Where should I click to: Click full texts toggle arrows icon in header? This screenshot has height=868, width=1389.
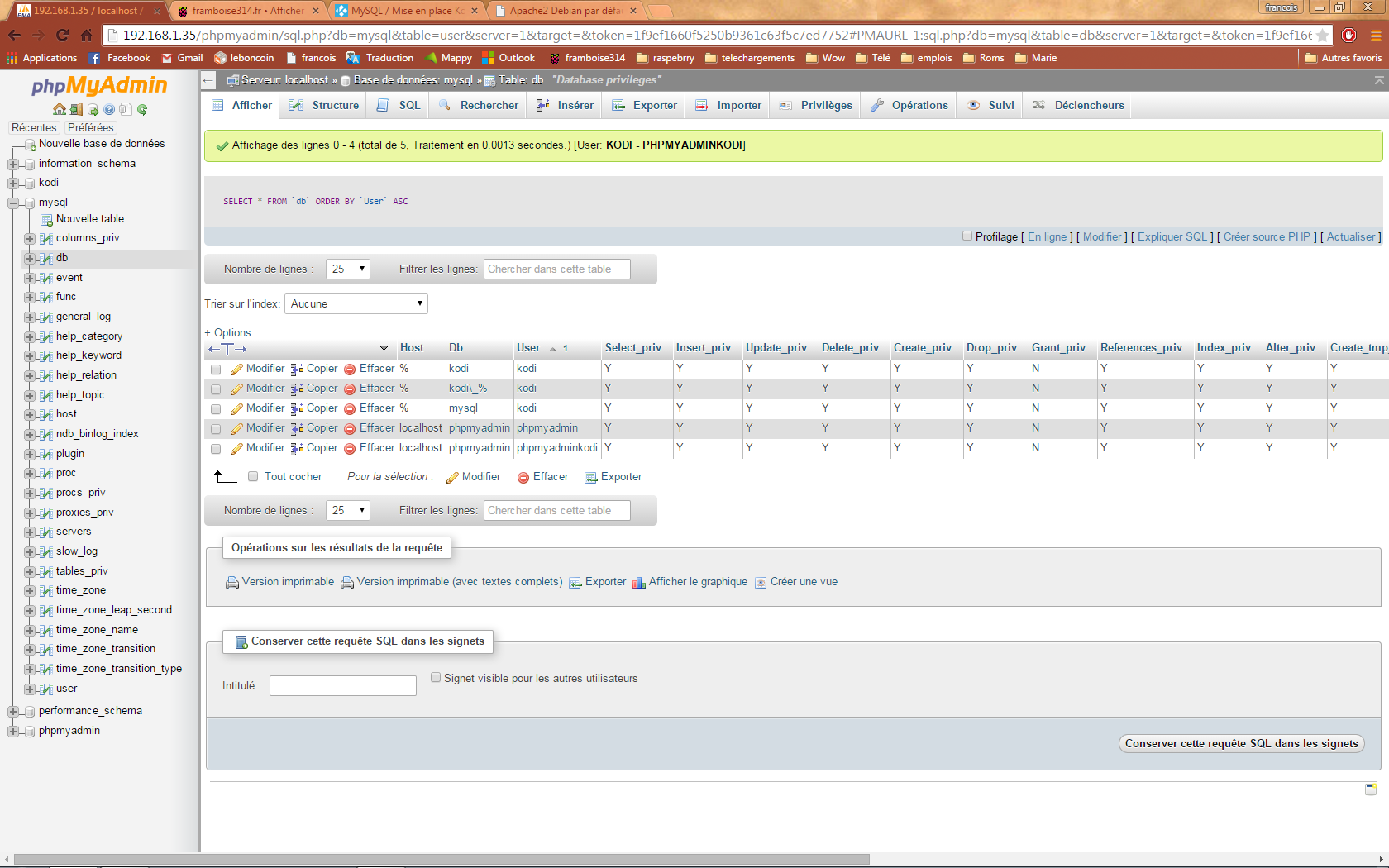(227, 349)
